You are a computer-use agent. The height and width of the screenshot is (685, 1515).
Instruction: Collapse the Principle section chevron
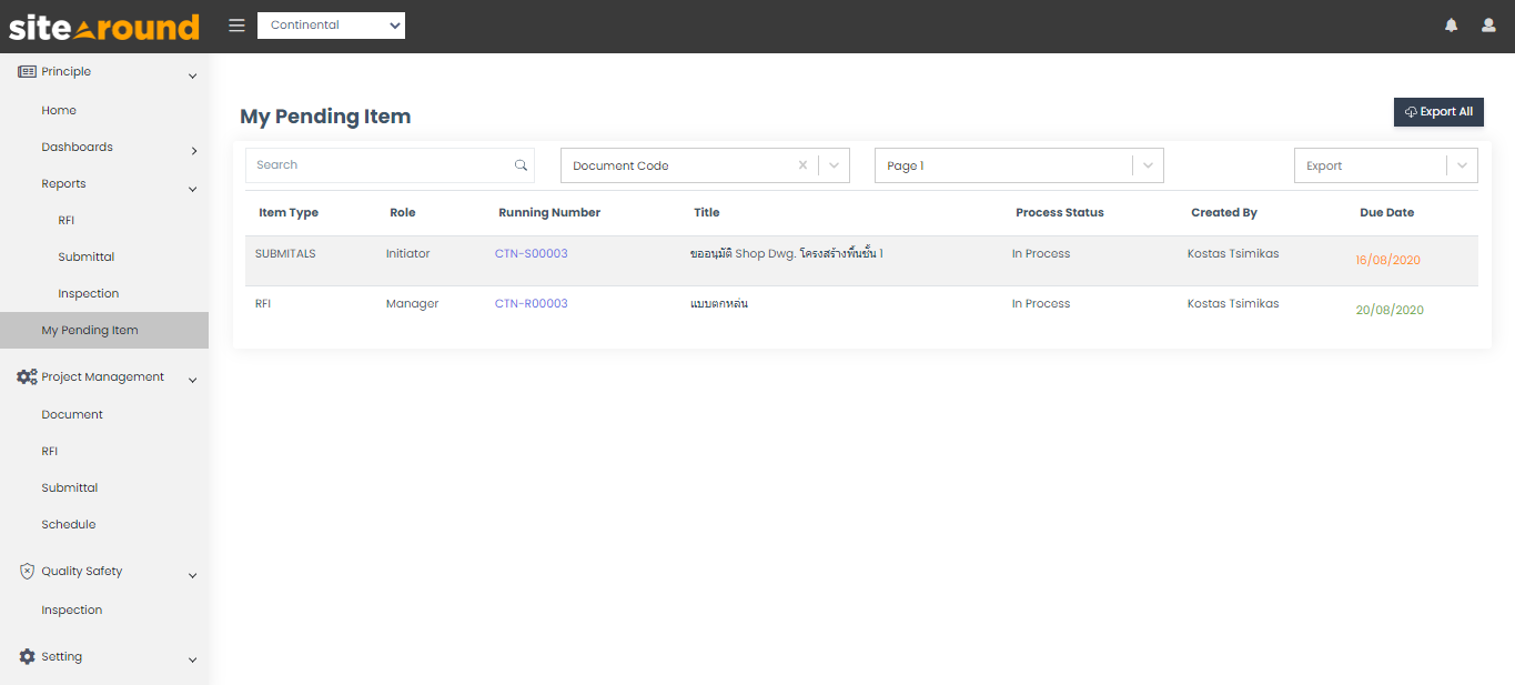[193, 76]
